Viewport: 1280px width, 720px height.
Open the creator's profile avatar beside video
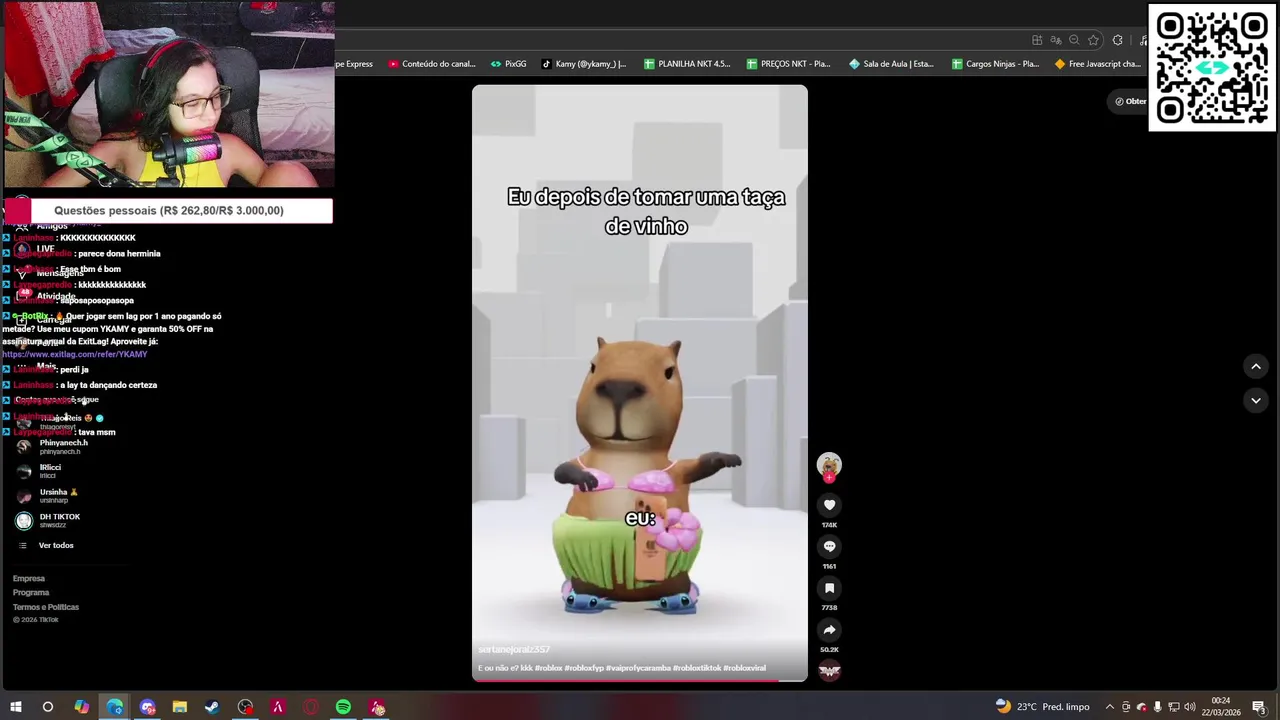[829, 464]
